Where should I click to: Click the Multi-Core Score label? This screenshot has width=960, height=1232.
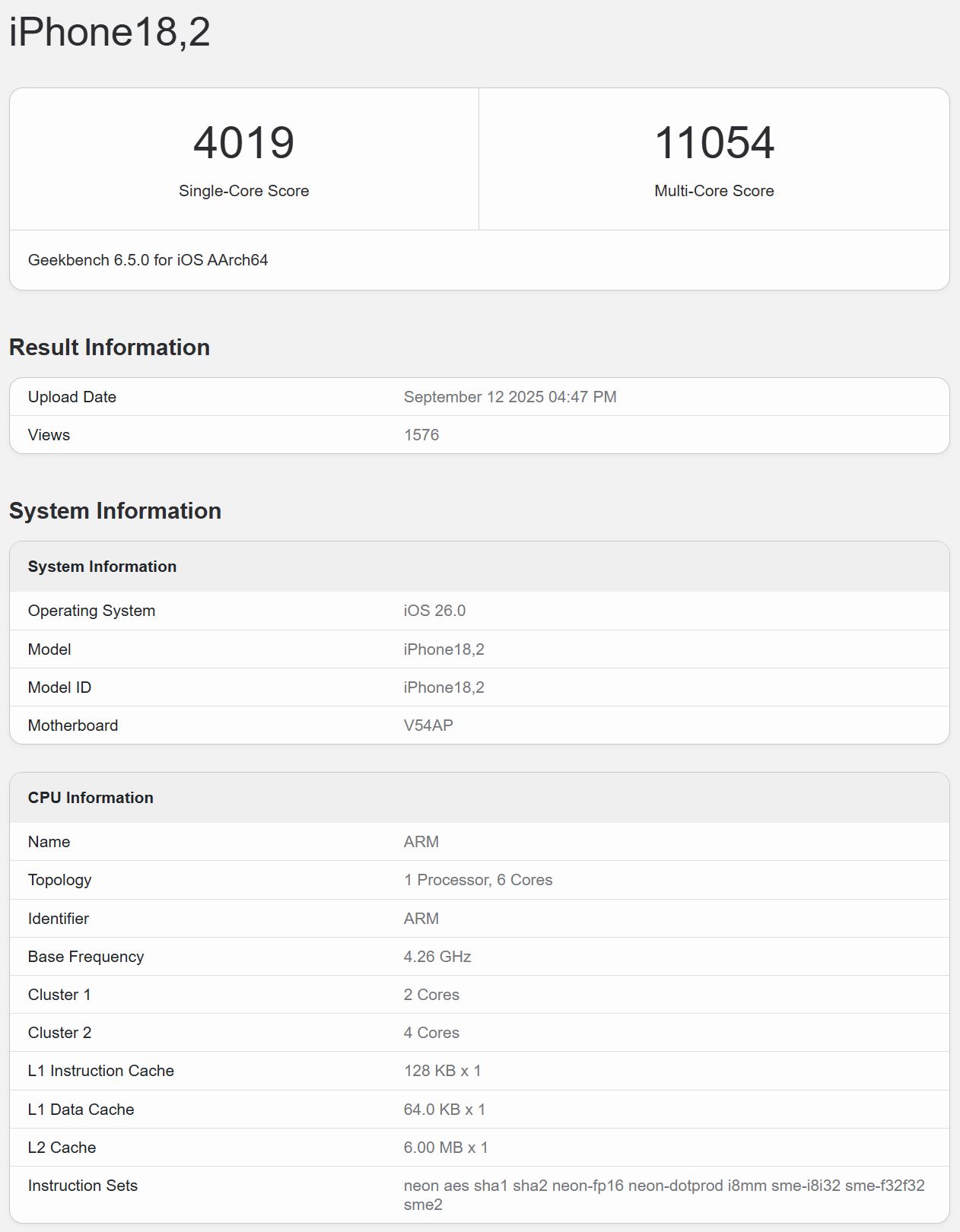point(714,191)
